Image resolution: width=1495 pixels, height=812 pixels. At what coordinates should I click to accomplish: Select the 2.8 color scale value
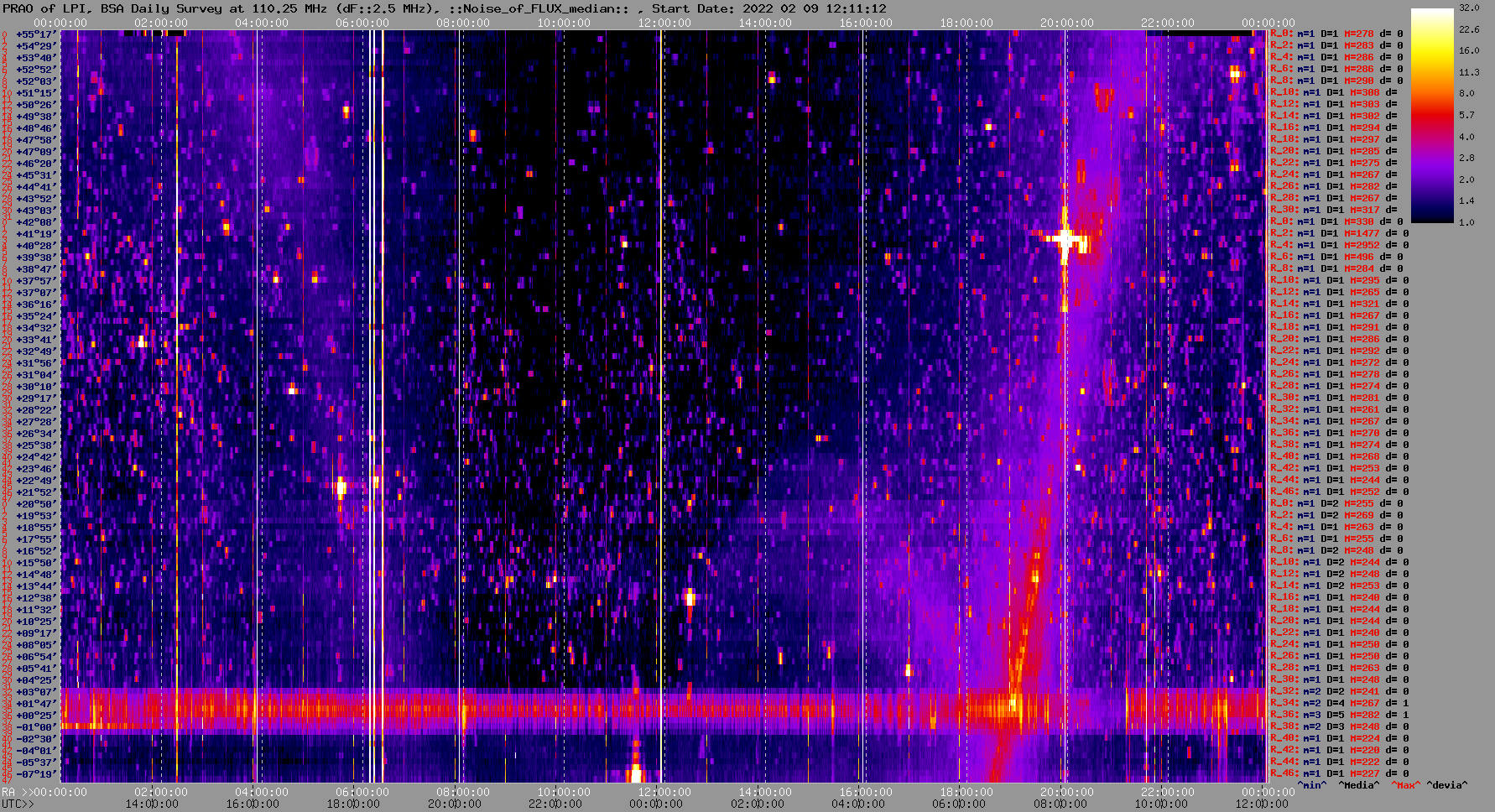click(x=1466, y=158)
